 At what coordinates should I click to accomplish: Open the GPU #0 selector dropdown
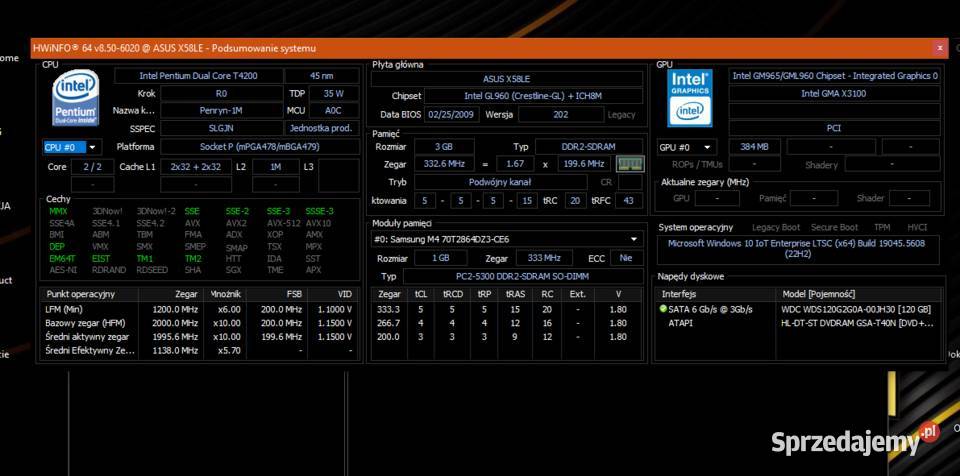tap(687, 147)
